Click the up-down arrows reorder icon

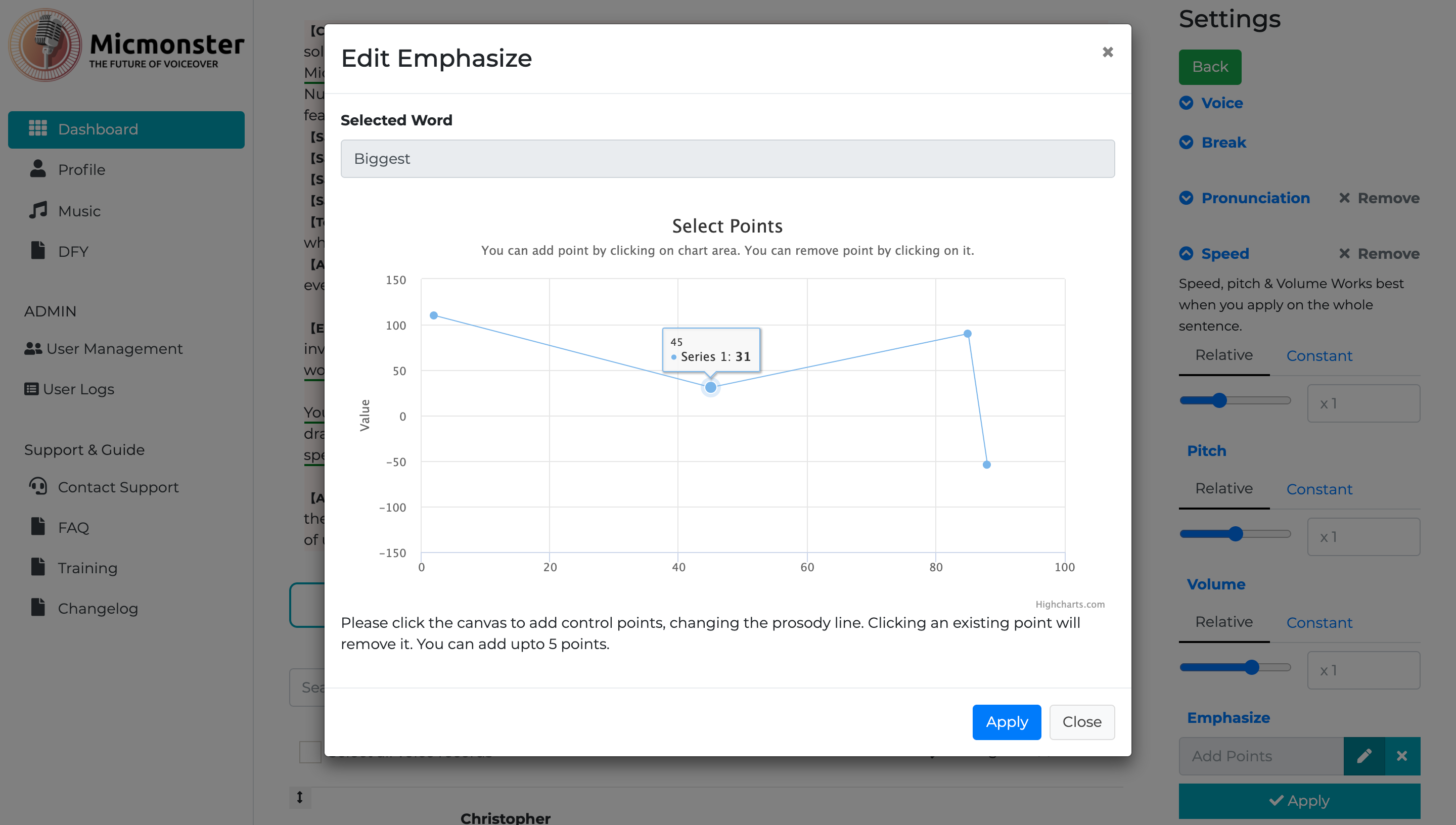pyautogui.click(x=300, y=797)
